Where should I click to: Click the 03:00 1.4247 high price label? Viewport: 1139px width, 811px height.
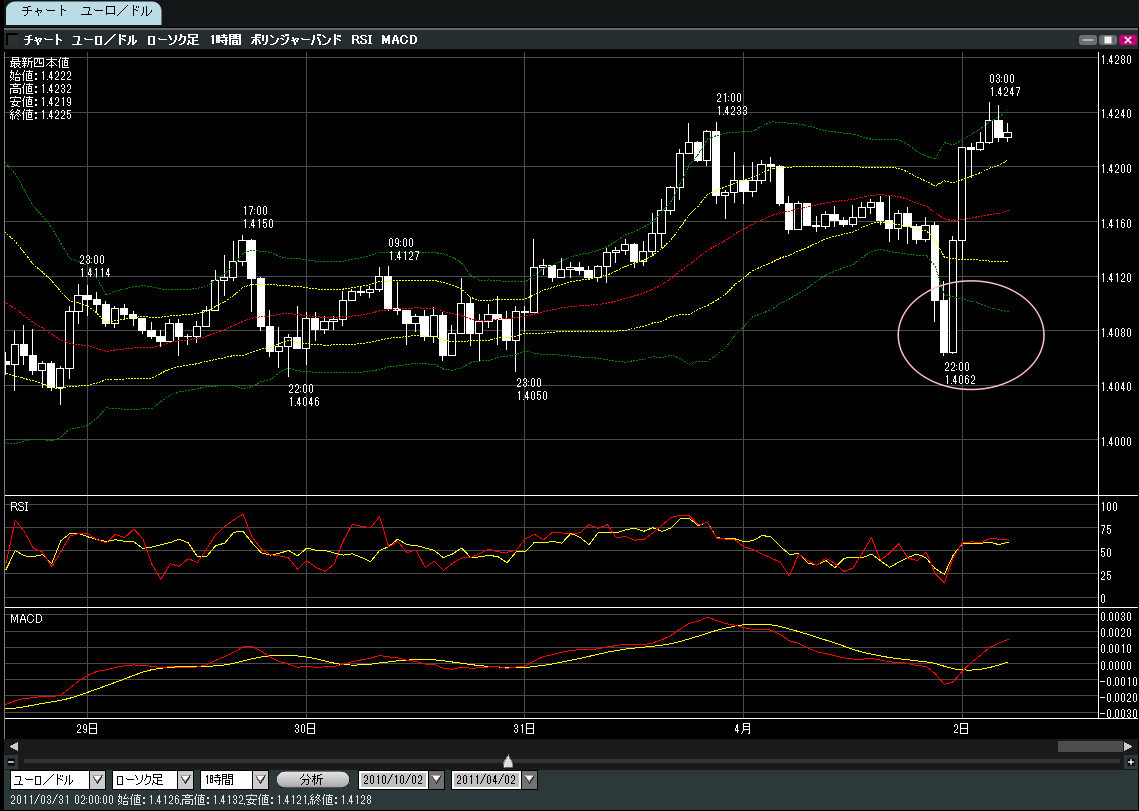[x=1002, y=85]
